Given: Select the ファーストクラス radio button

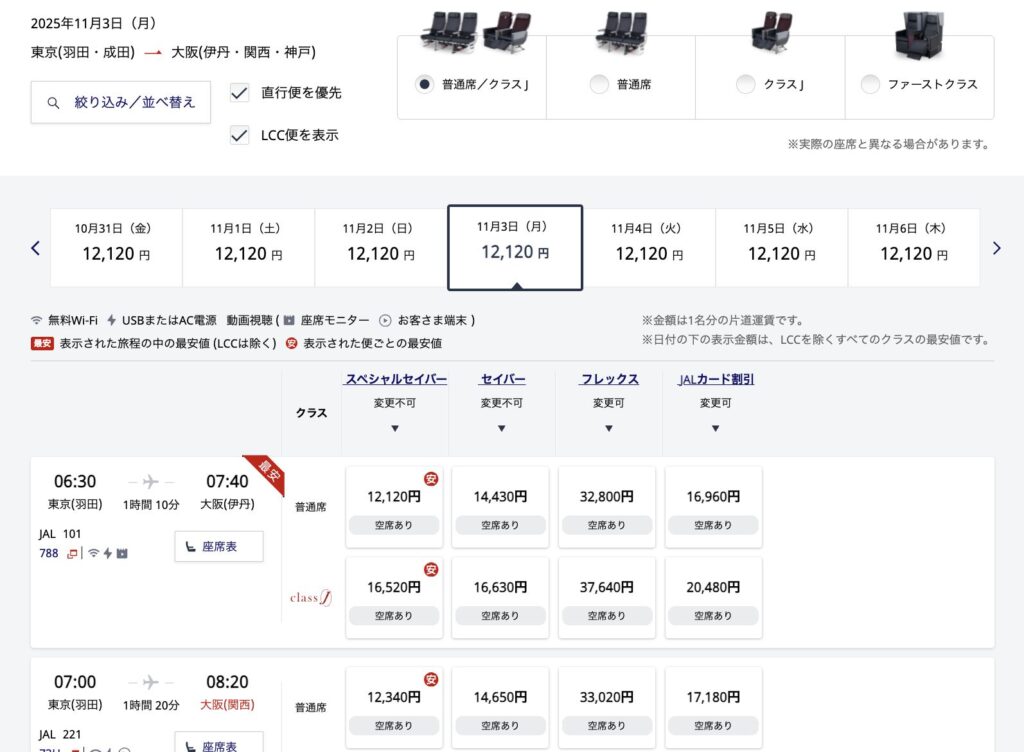Looking at the screenshot, I should (x=871, y=85).
